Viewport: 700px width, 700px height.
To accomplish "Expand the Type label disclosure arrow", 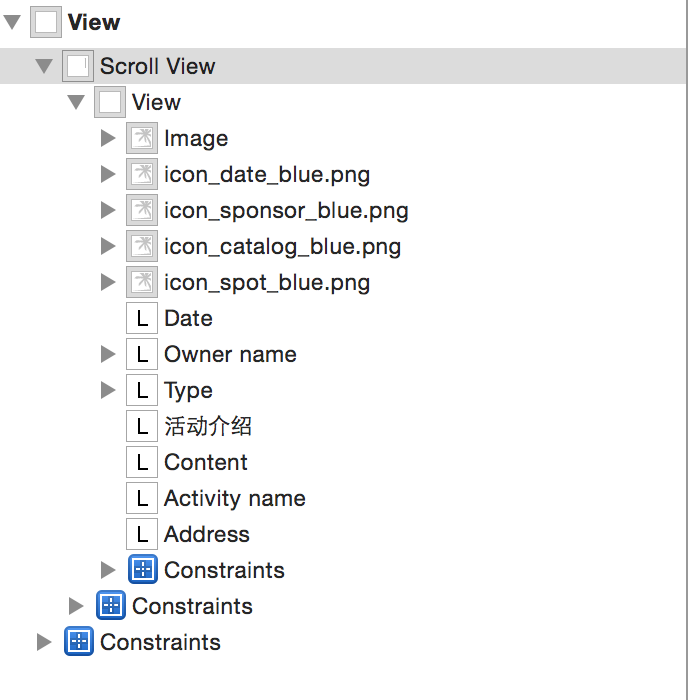I will point(108,390).
